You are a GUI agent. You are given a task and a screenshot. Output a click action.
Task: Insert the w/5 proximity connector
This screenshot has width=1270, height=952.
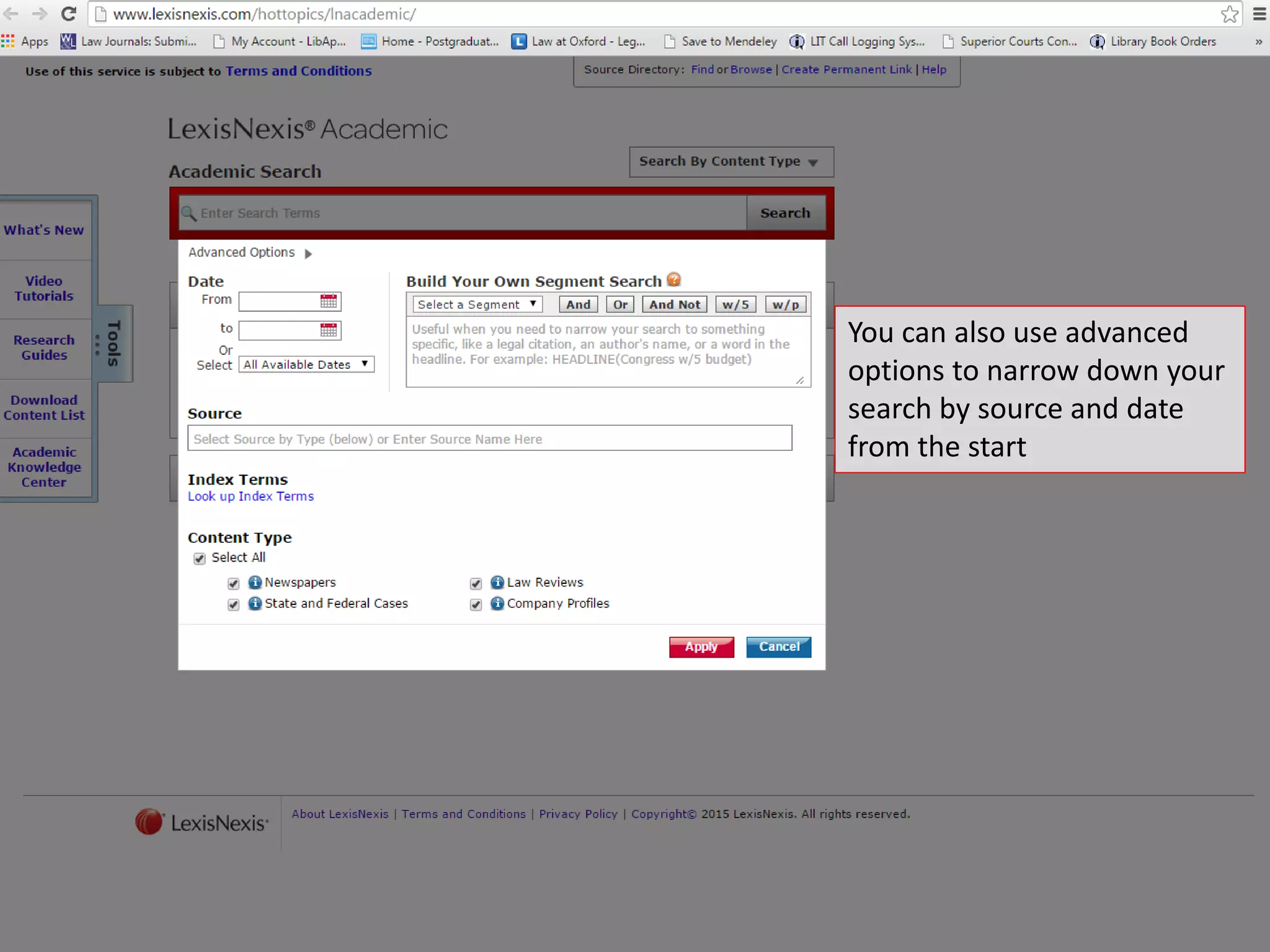[x=735, y=304]
